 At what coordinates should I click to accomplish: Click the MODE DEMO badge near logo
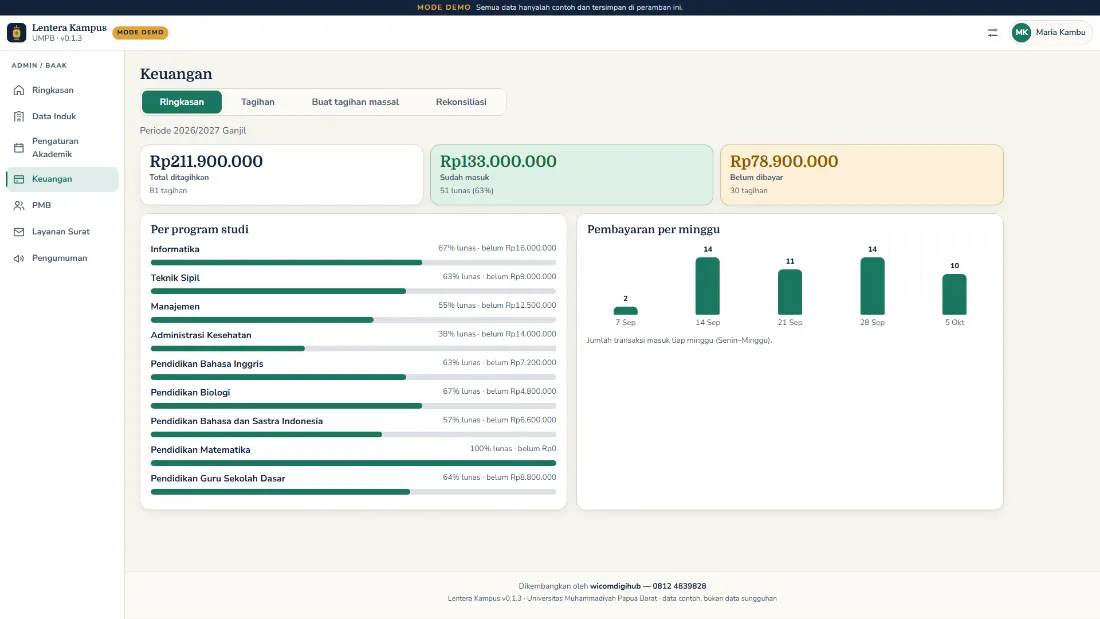(x=140, y=32)
